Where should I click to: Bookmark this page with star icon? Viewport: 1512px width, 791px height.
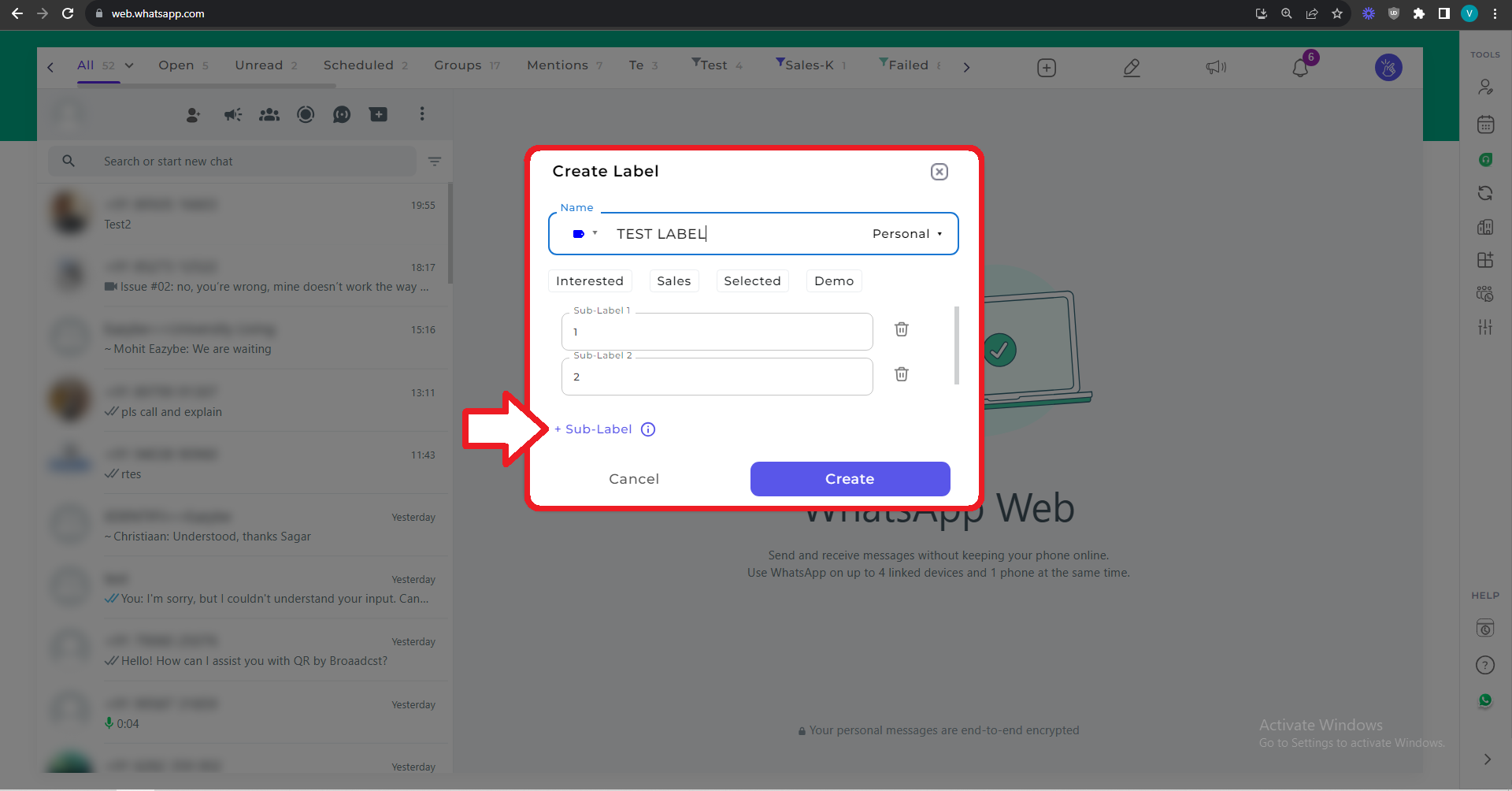(x=1337, y=13)
